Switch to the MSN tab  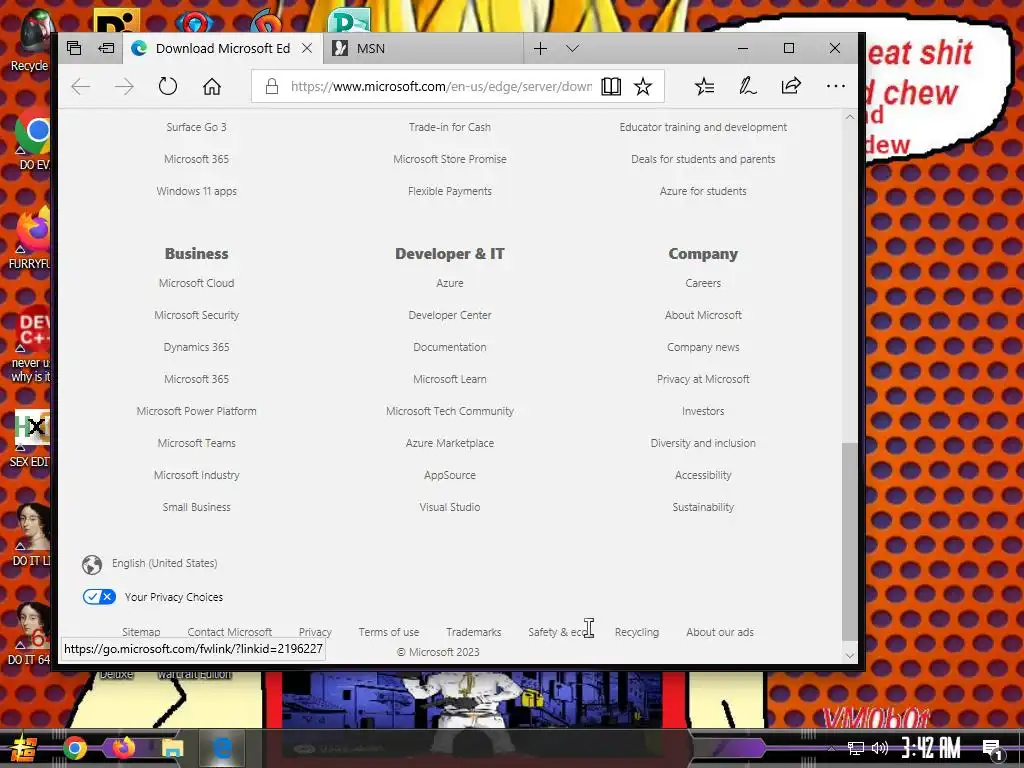coord(424,48)
